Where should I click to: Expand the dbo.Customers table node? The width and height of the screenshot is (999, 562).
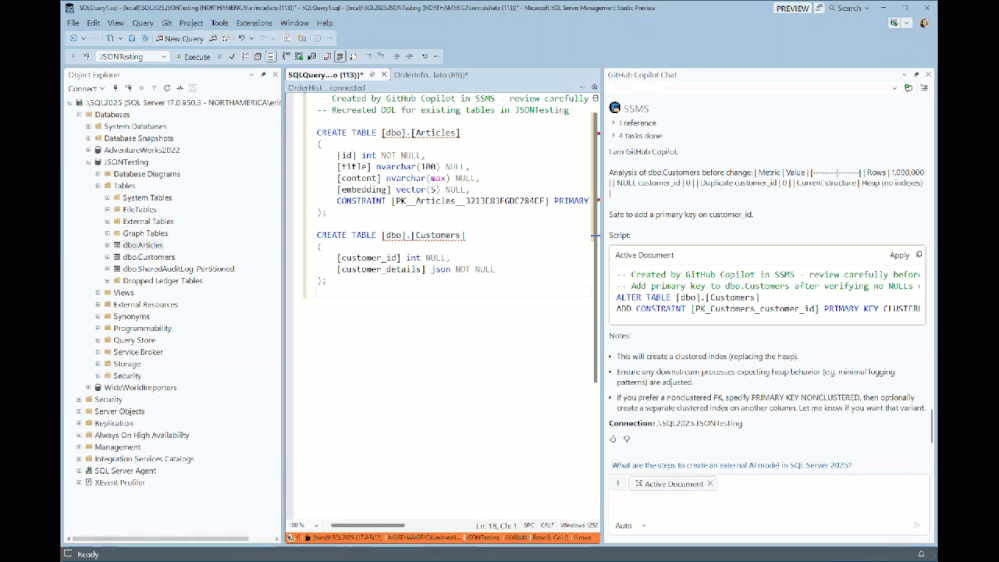(x=107, y=257)
